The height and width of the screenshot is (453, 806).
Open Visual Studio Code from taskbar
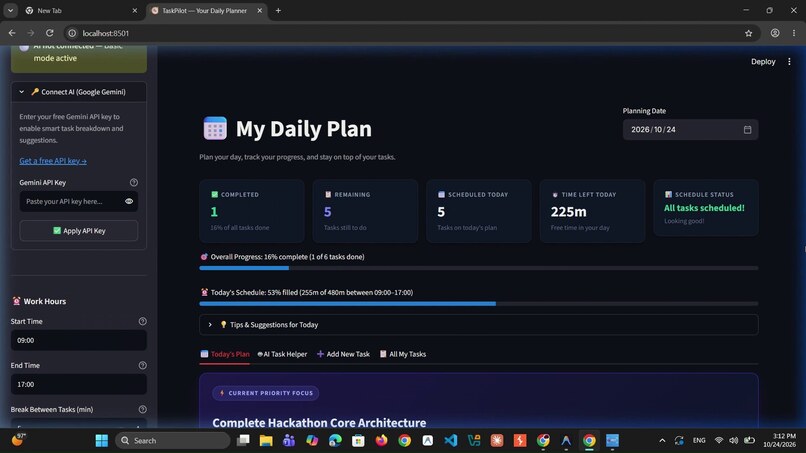click(x=451, y=441)
